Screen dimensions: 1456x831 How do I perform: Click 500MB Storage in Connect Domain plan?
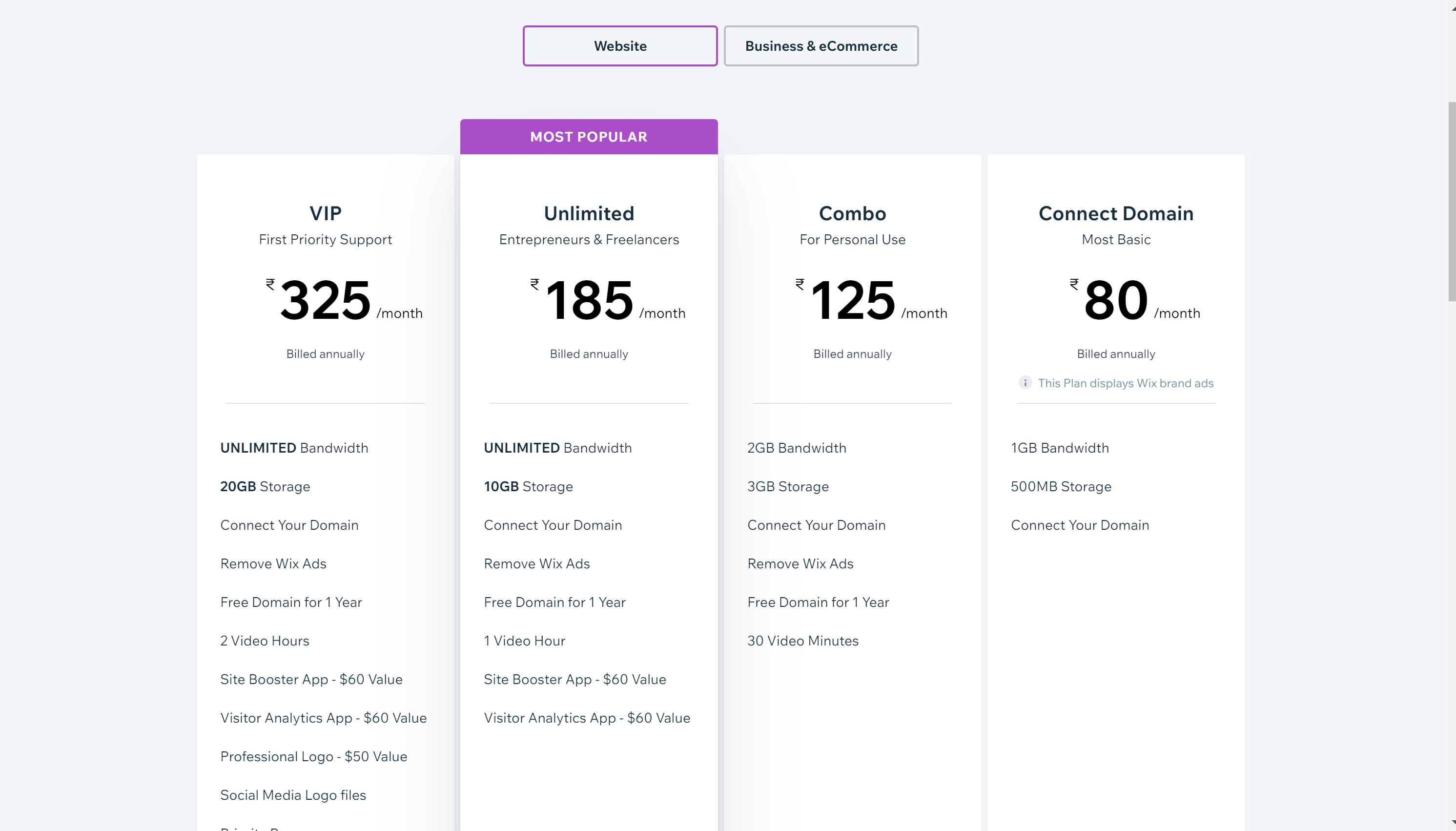pyautogui.click(x=1061, y=487)
